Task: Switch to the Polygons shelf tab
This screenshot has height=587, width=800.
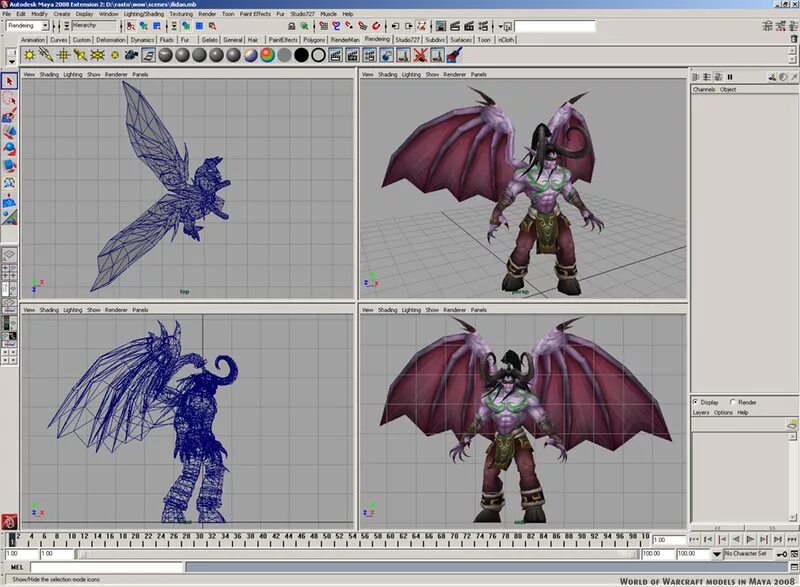Action: pos(314,40)
